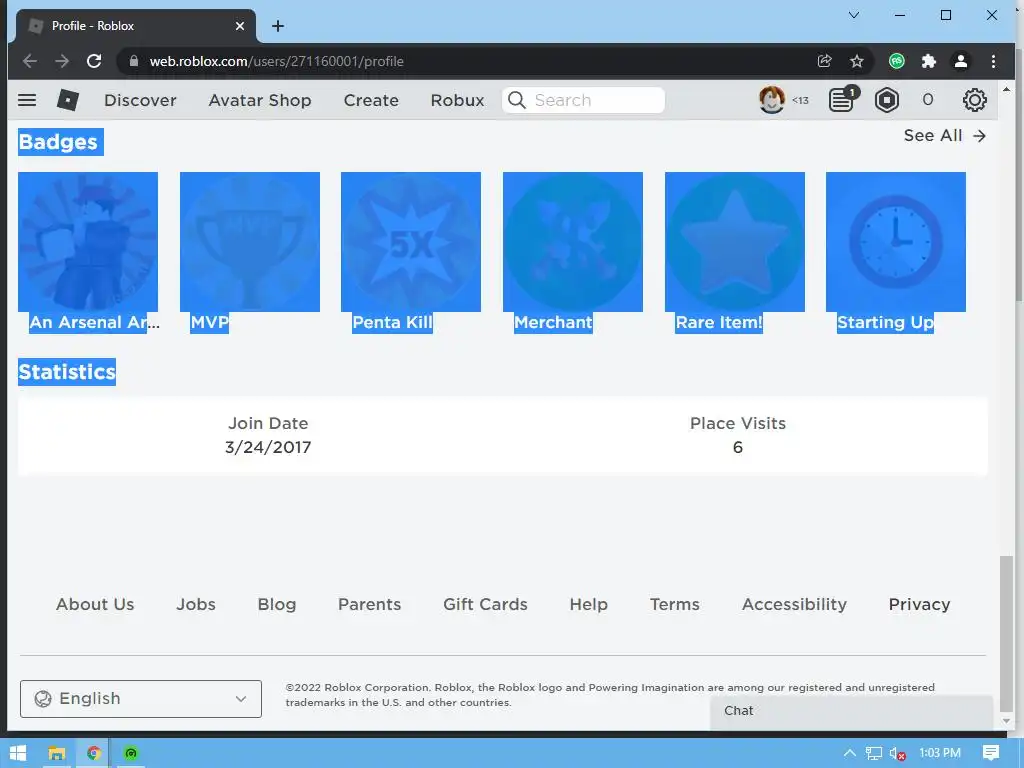Click the join date 3/24/2017
This screenshot has height=768, width=1024.
(268, 447)
